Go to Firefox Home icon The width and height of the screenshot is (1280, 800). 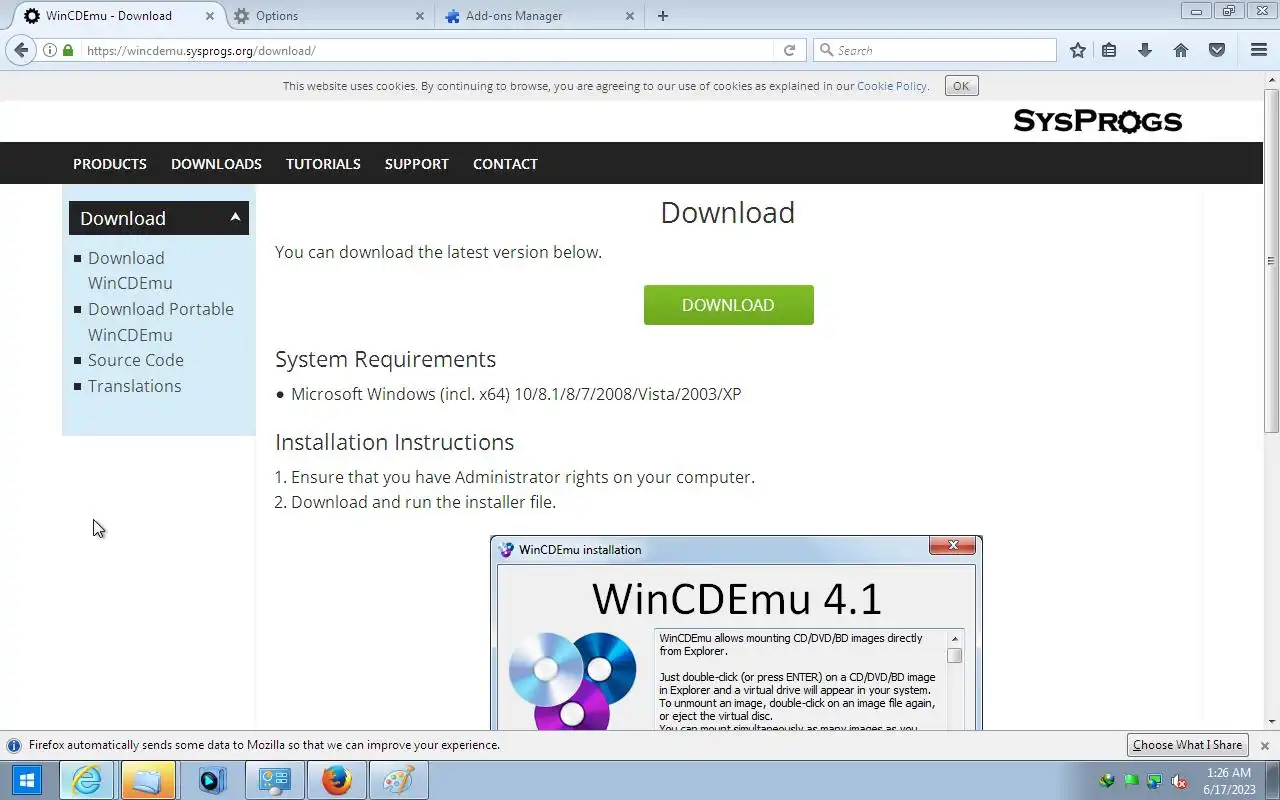point(1181,50)
